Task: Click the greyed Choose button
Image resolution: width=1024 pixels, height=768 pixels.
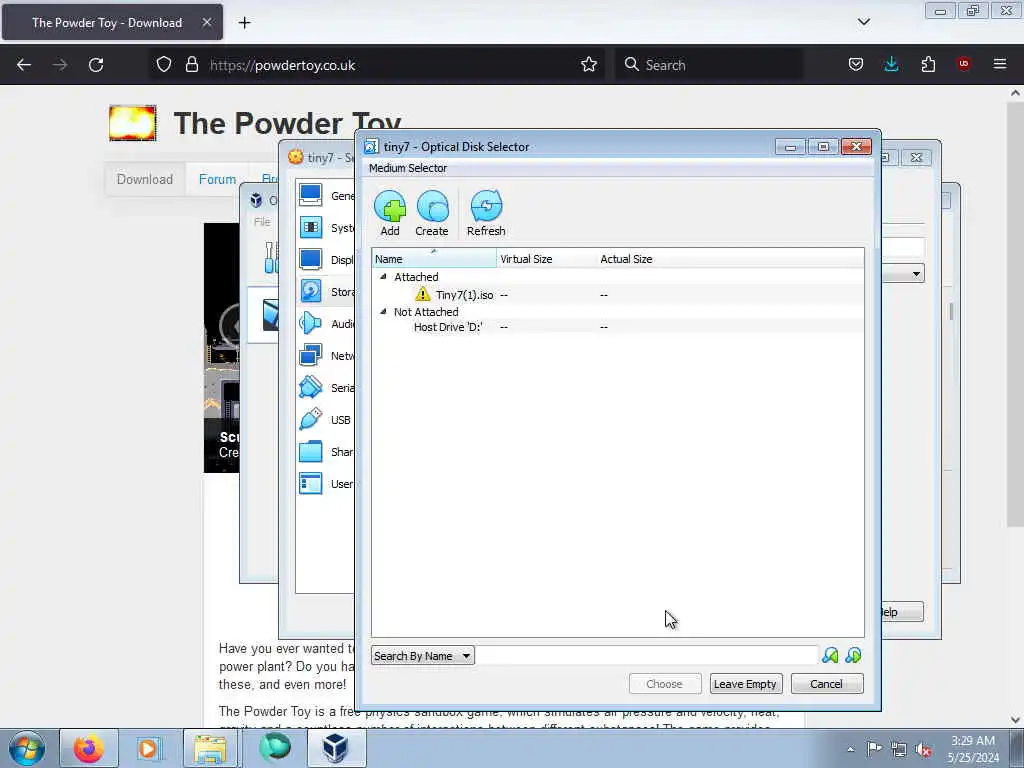Action: pos(665,684)
